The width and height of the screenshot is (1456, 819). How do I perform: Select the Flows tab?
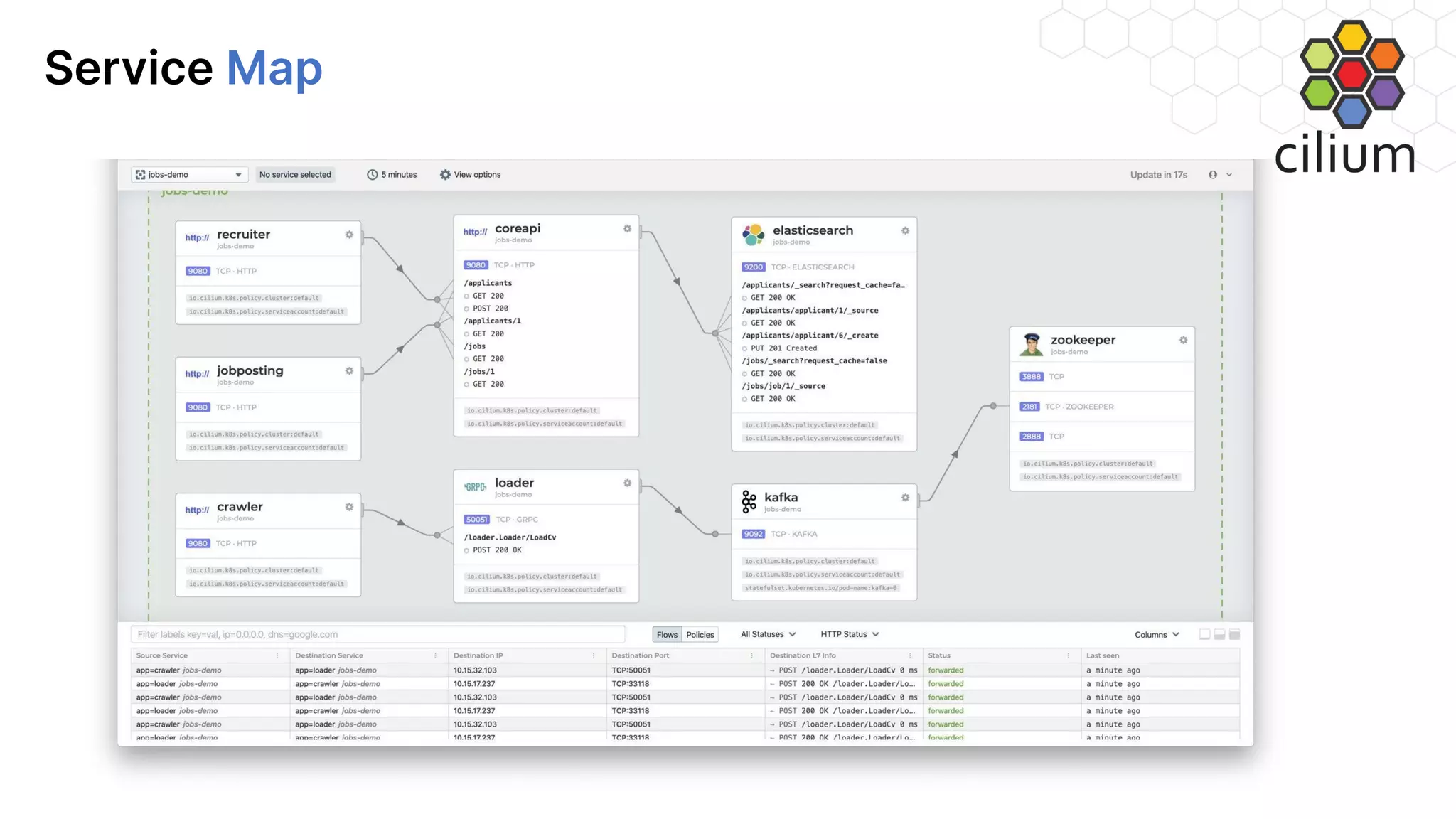click(x=667, y=635)
